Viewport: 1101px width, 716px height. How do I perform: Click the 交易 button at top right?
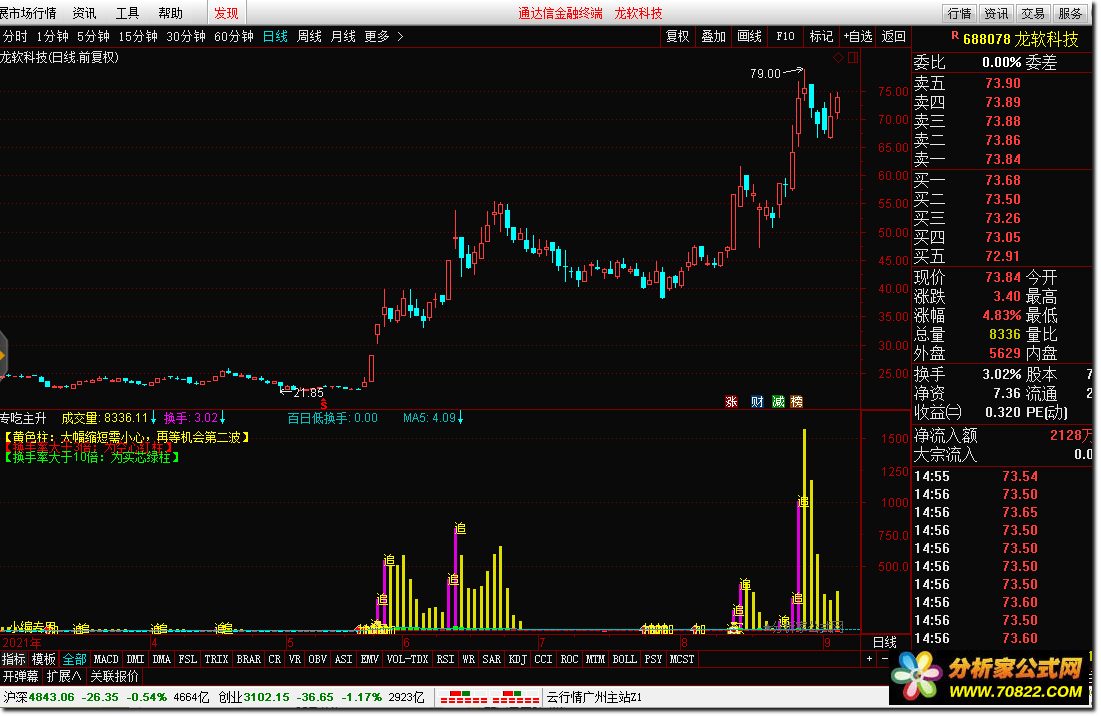click(x=1032, y=13)
